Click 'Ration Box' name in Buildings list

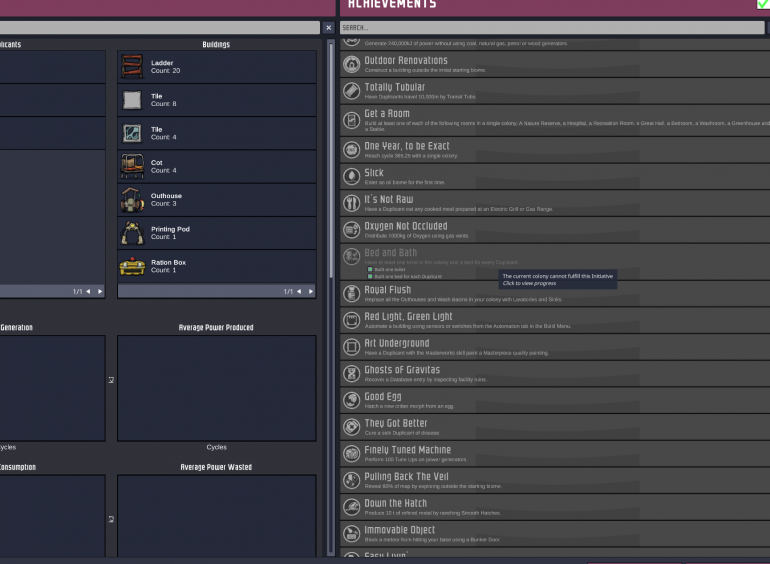[x=168, y=263]
